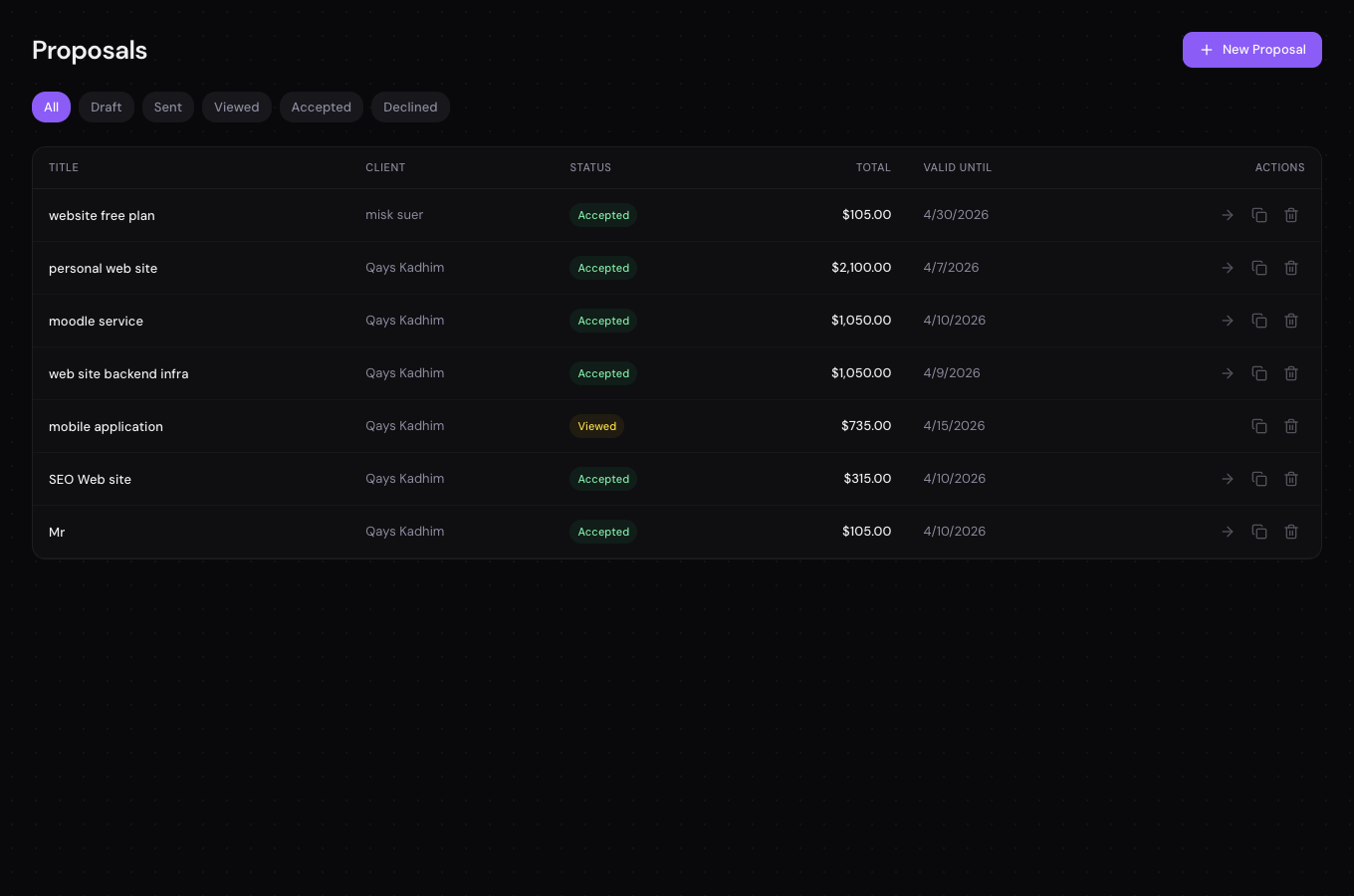Duplicate the "SEO Web site" proposal
The width and height of the screenshot is (1354, 896).
pyautogui.click(x=1259, y=479)
